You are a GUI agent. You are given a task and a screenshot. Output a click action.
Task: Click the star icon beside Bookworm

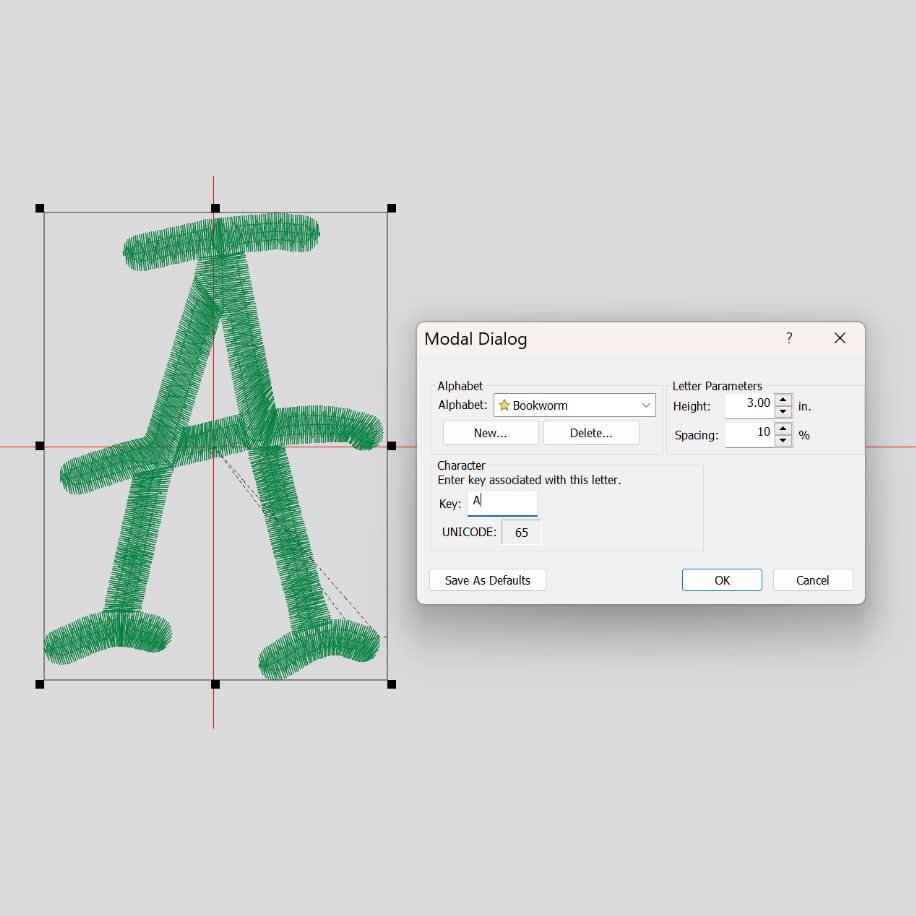pos(505,406)
